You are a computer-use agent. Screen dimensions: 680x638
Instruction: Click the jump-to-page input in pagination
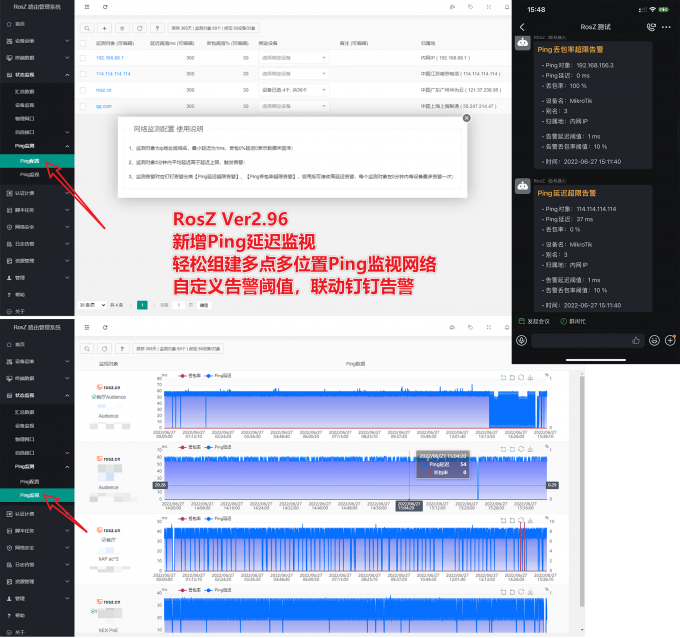[x=179, y=305]
